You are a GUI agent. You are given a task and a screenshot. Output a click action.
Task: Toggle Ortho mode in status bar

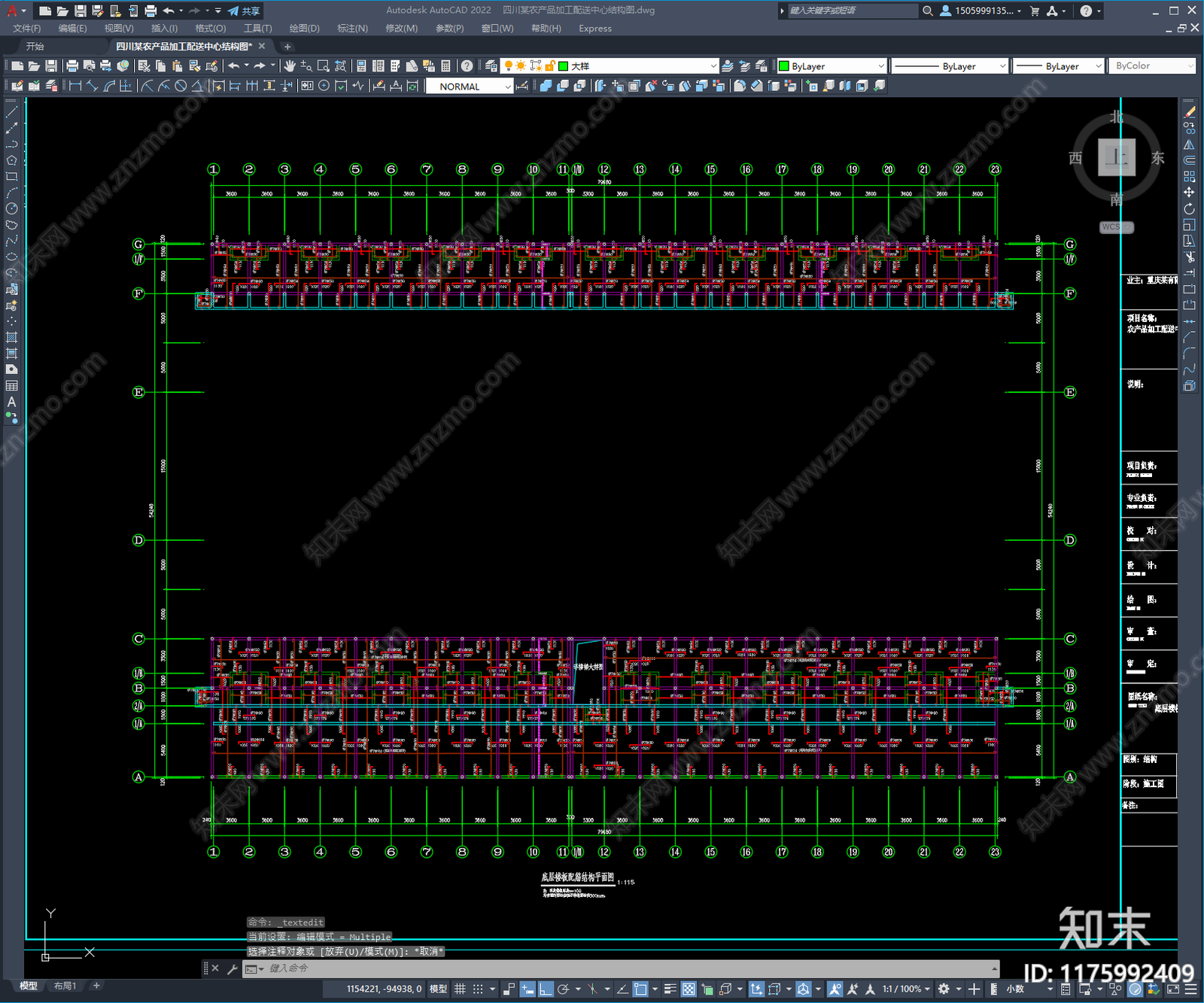pyautogui.click(x=546, y=989)
